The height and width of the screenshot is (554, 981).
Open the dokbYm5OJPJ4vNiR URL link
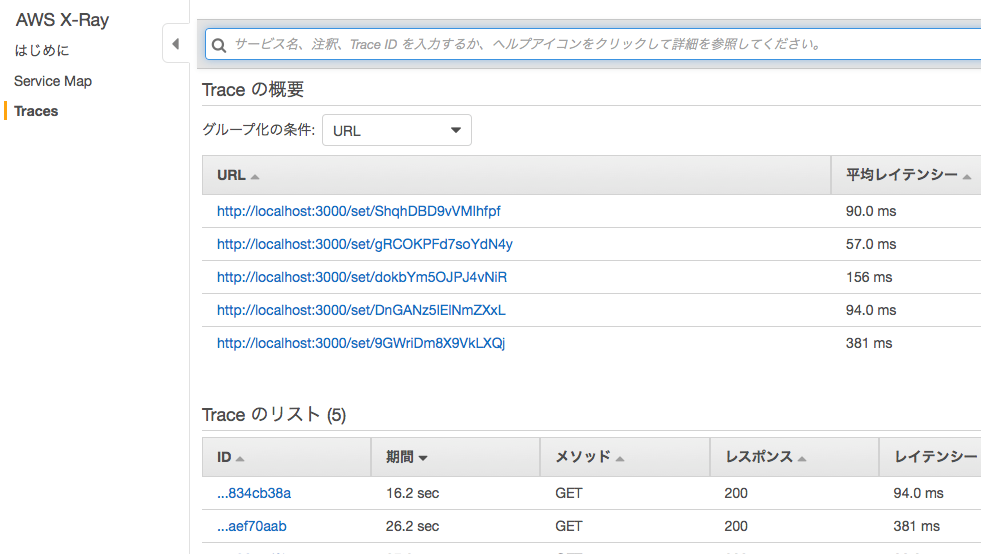pos(362,277)
